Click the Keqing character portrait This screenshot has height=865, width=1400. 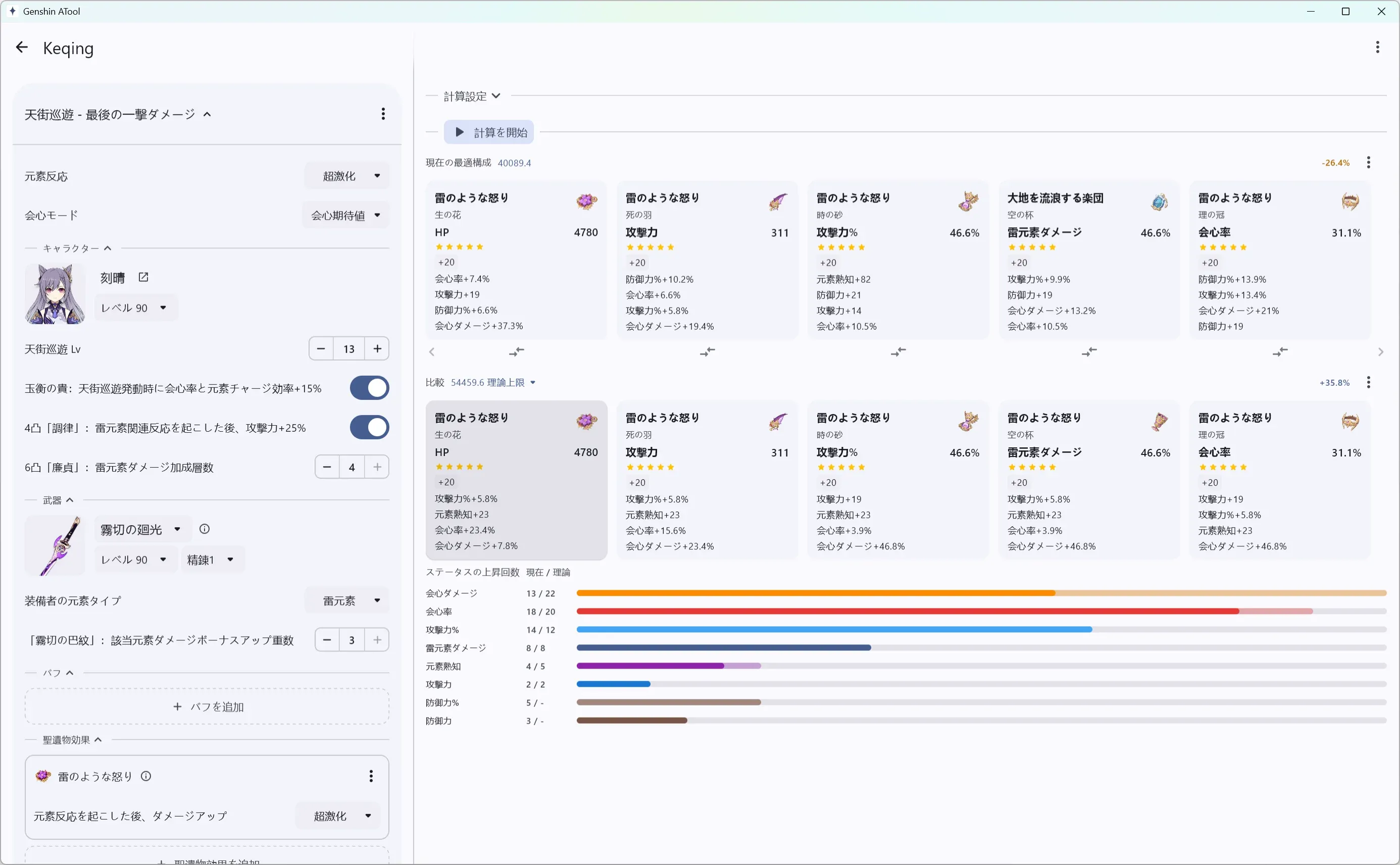[55, 293]
